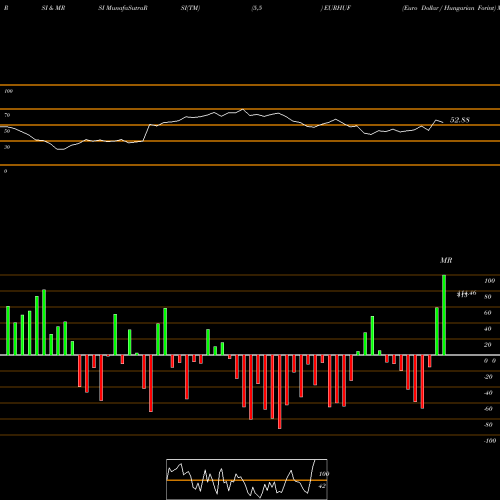Click the -60 label on the MR axis
The height and width of the screenshot is (500, 500).
click(488, 409)
